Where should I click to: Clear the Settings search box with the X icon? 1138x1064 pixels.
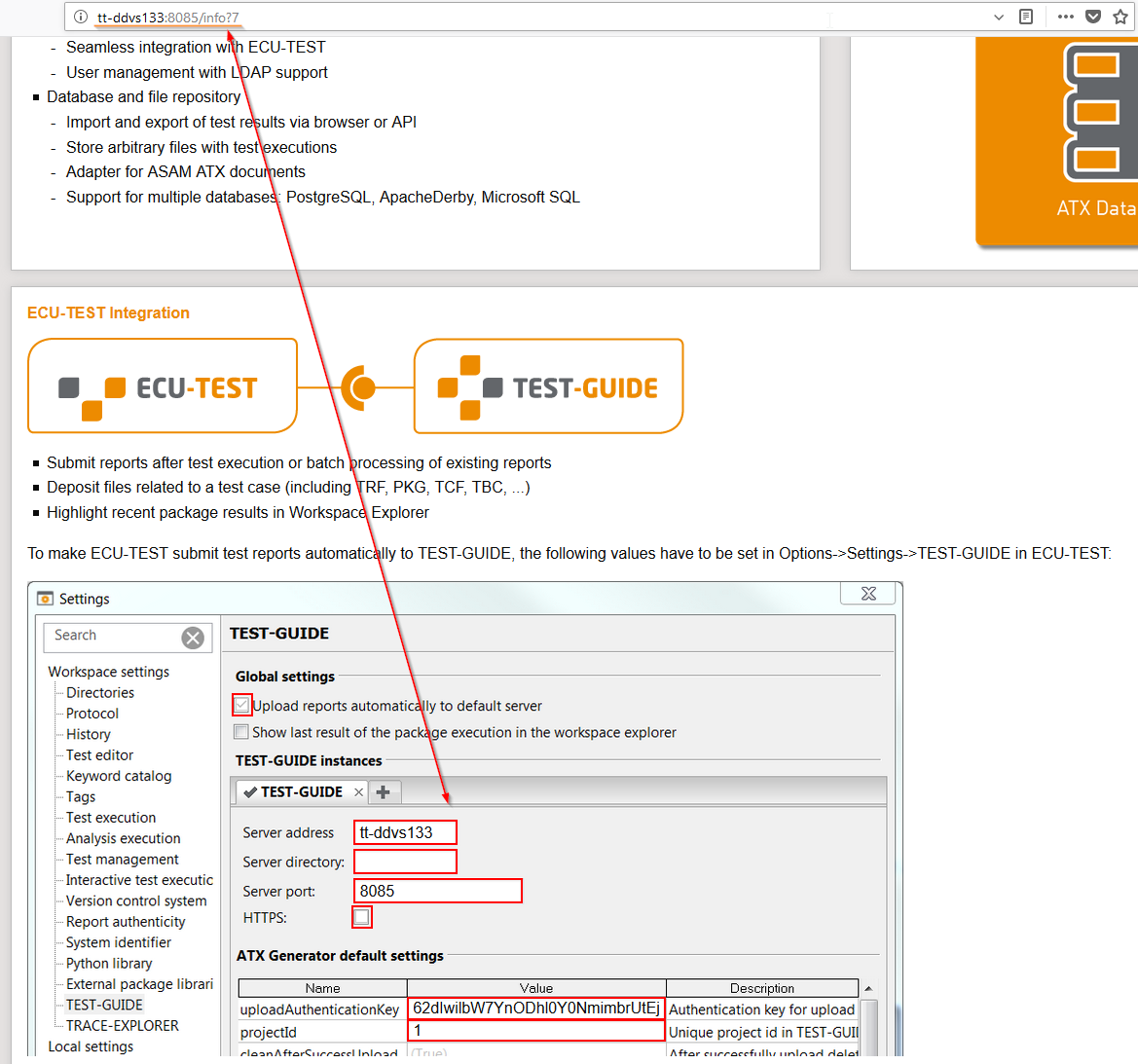[x=192, y=637]
